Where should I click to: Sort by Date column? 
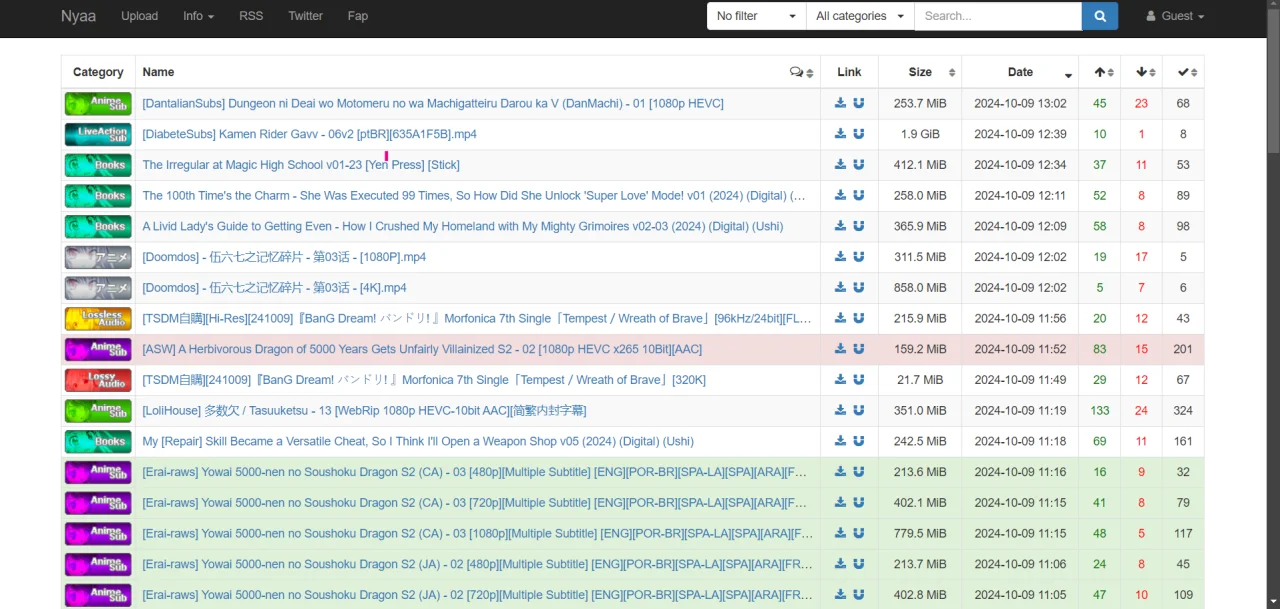tap(1020, 72)
